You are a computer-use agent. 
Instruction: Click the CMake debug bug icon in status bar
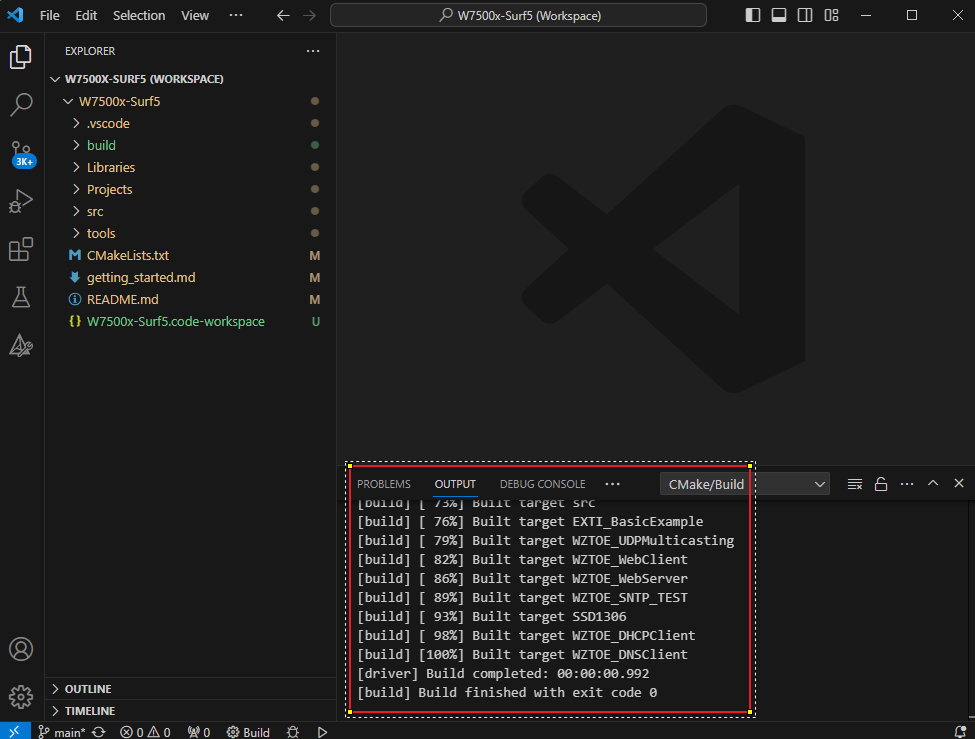(293, 732)
